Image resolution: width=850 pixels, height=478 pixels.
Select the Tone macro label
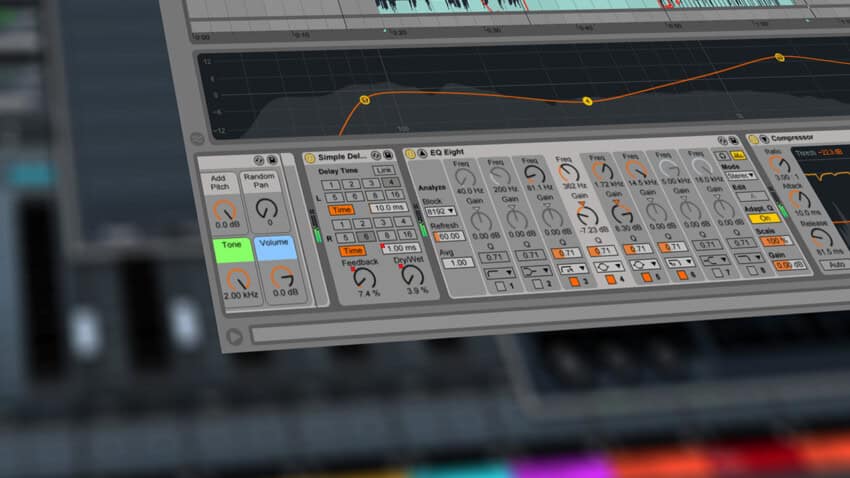point(231,245)
